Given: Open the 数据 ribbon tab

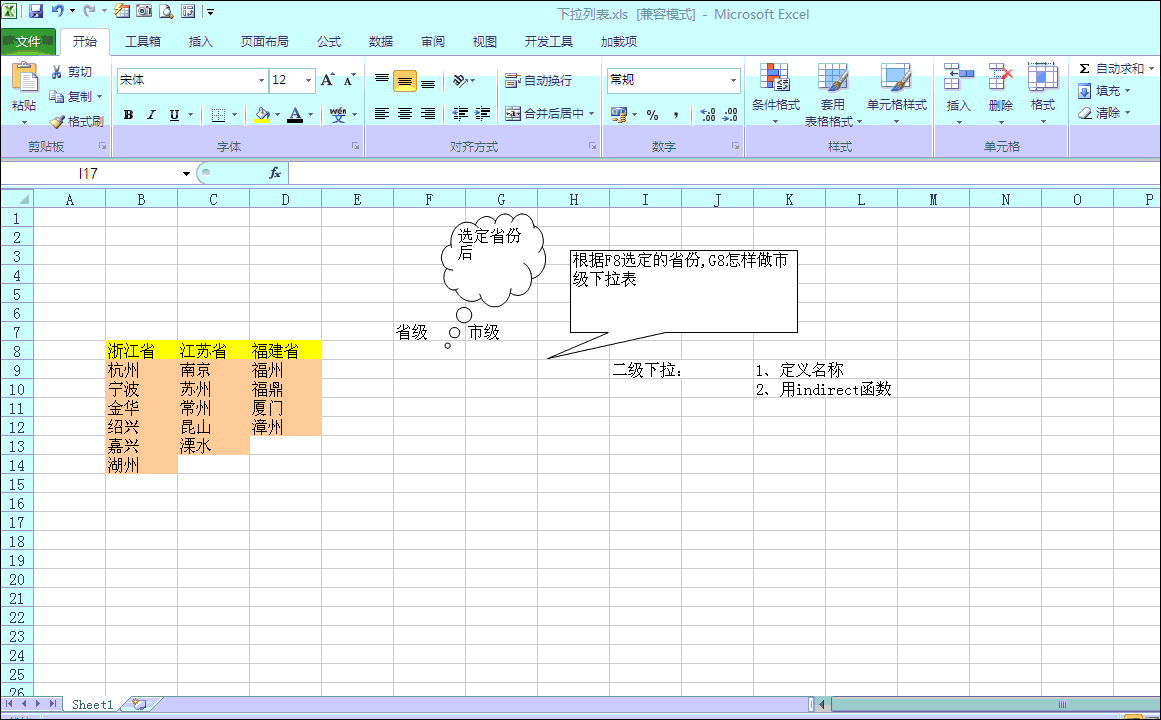Looking at the screenshot, I should [380, 41].
